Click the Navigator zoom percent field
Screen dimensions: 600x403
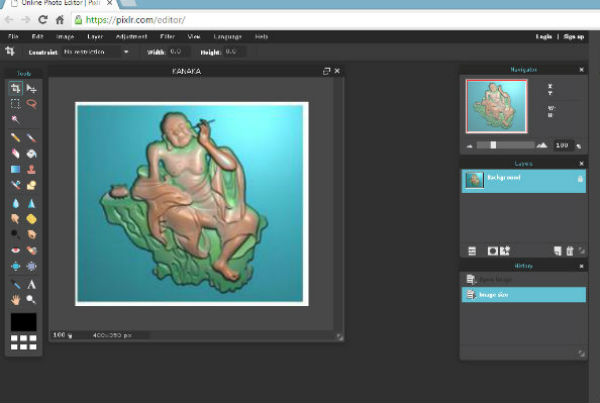point(562,145)
